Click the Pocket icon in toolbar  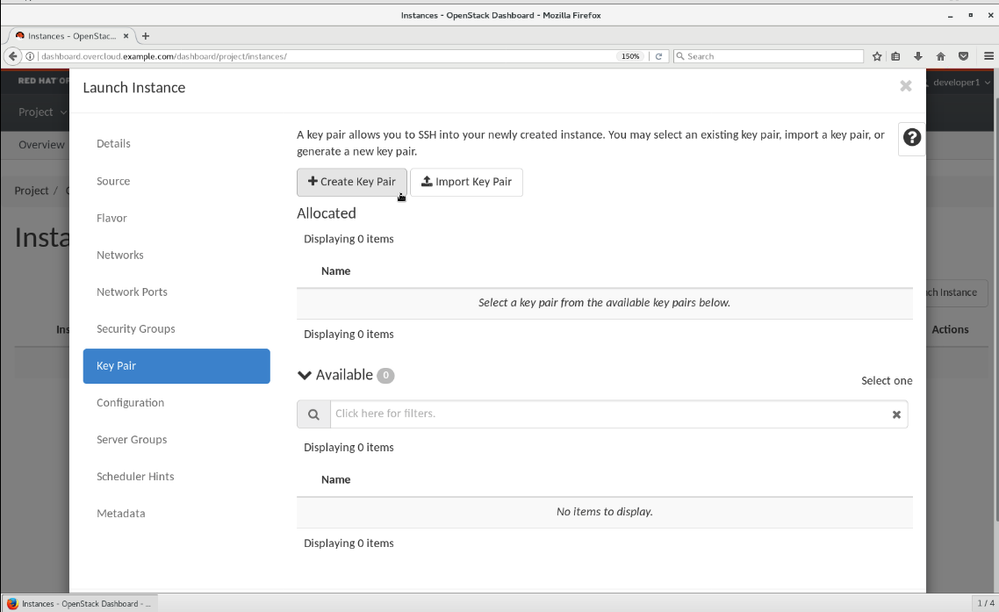click(x=963, y=56)
